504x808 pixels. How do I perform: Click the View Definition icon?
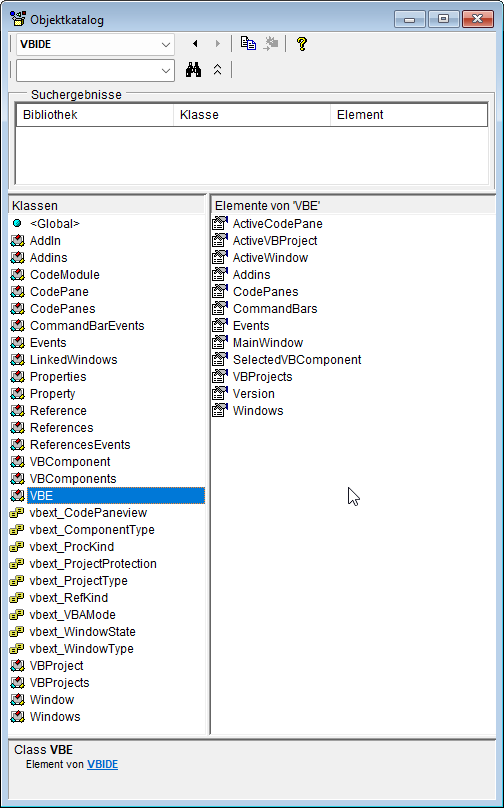pyautogui.click(x=271, y=44)
